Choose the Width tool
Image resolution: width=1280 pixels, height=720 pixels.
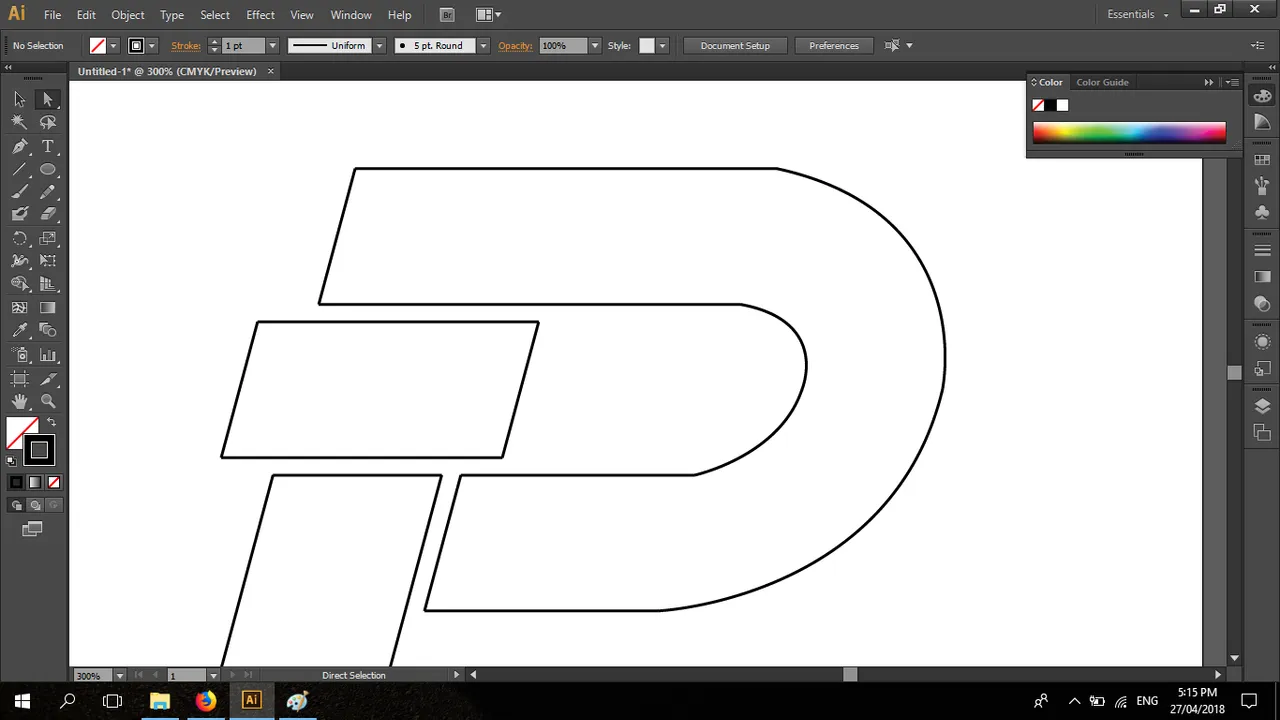[x=19, y=261]
